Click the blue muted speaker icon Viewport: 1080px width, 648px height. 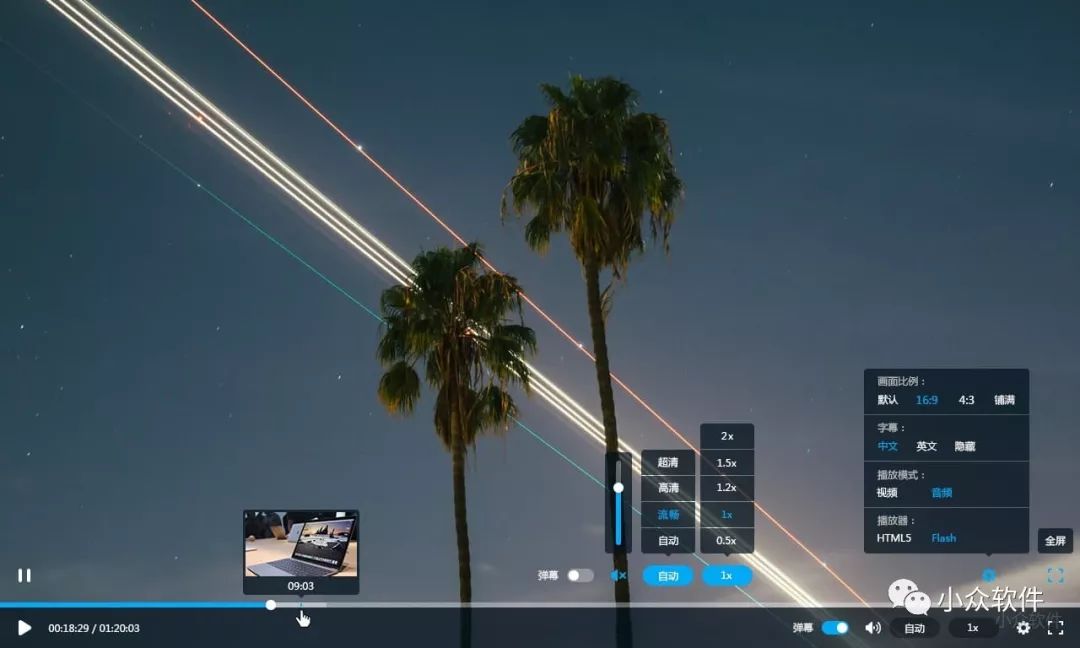[x=618, y=575]
